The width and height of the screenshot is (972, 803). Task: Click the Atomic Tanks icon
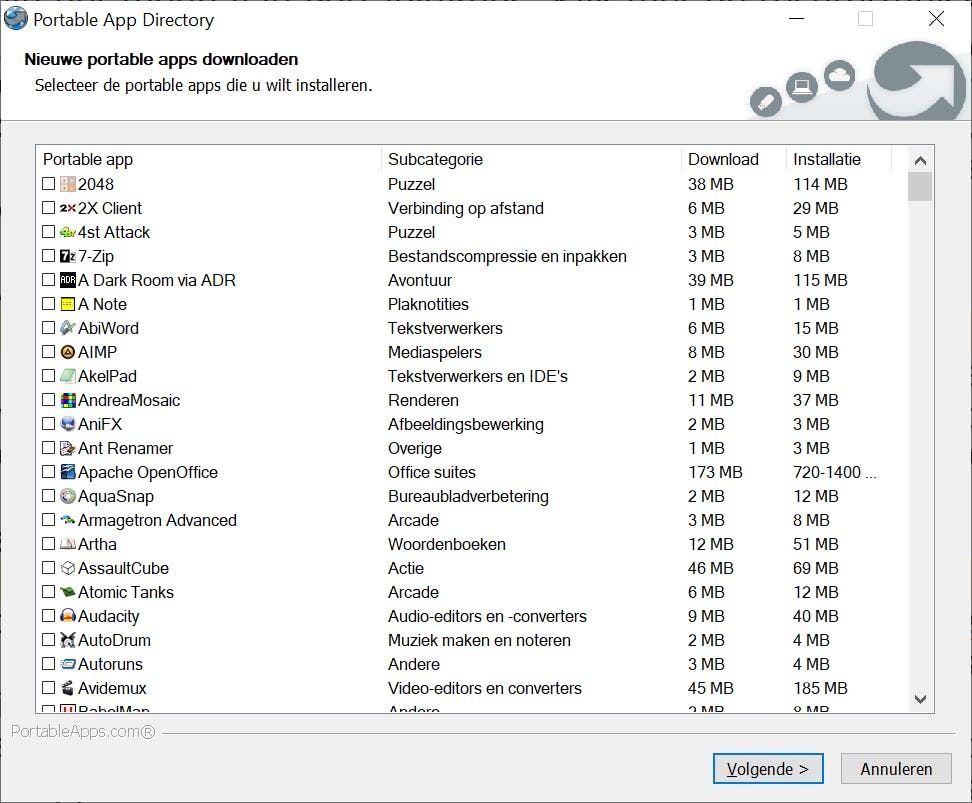pyautogui.click(x=68, y=592)
